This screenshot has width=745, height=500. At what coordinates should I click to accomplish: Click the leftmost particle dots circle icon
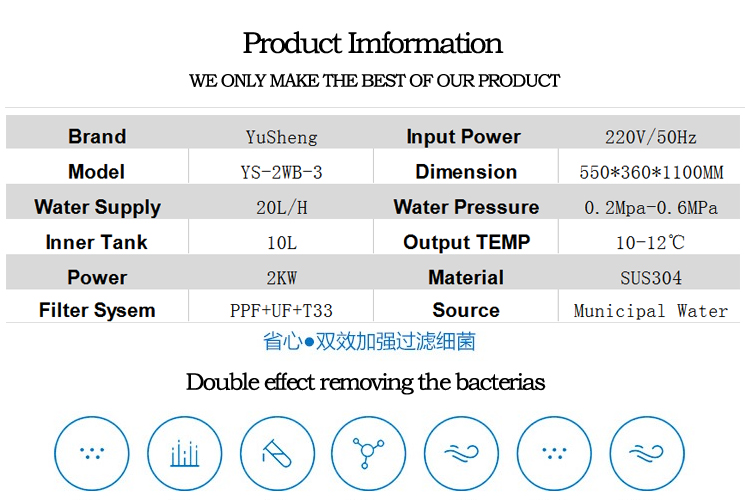[x=92, y=453]
